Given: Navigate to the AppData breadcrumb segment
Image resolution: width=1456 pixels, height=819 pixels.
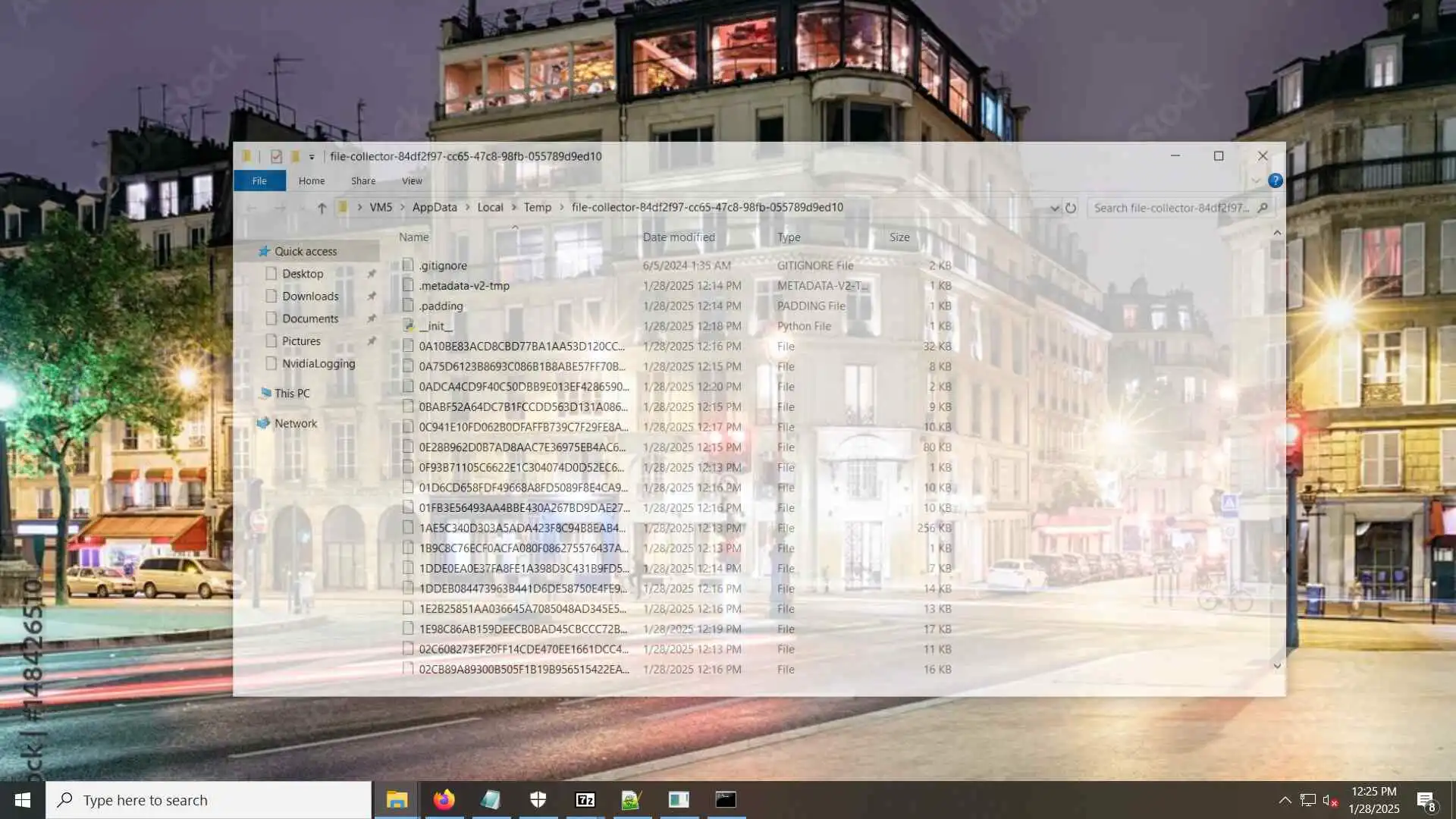Looking at the screenshot, I should pyautogui.click(x=435, y=207).
